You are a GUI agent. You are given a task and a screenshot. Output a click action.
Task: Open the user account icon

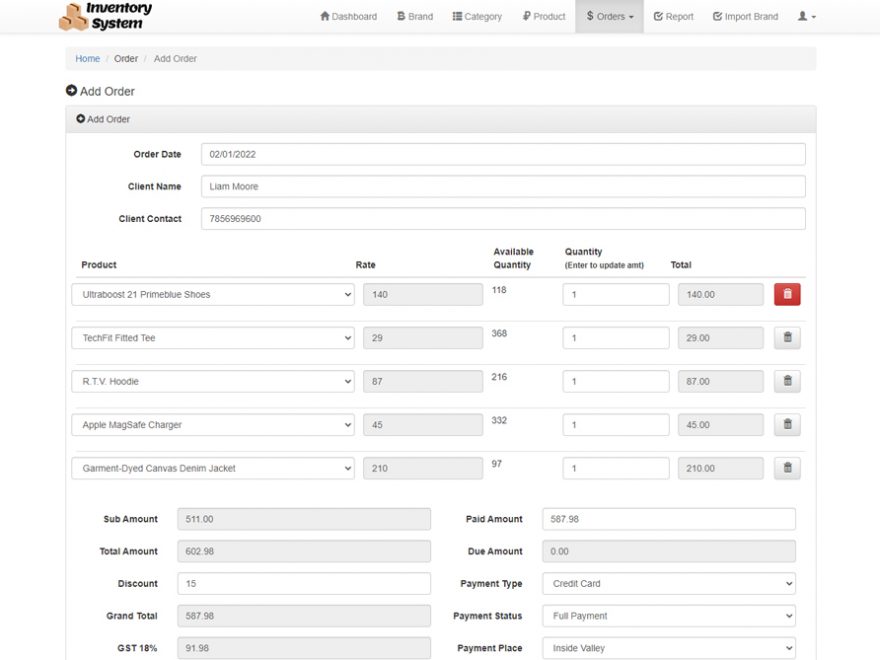click(x=803, y=16)
